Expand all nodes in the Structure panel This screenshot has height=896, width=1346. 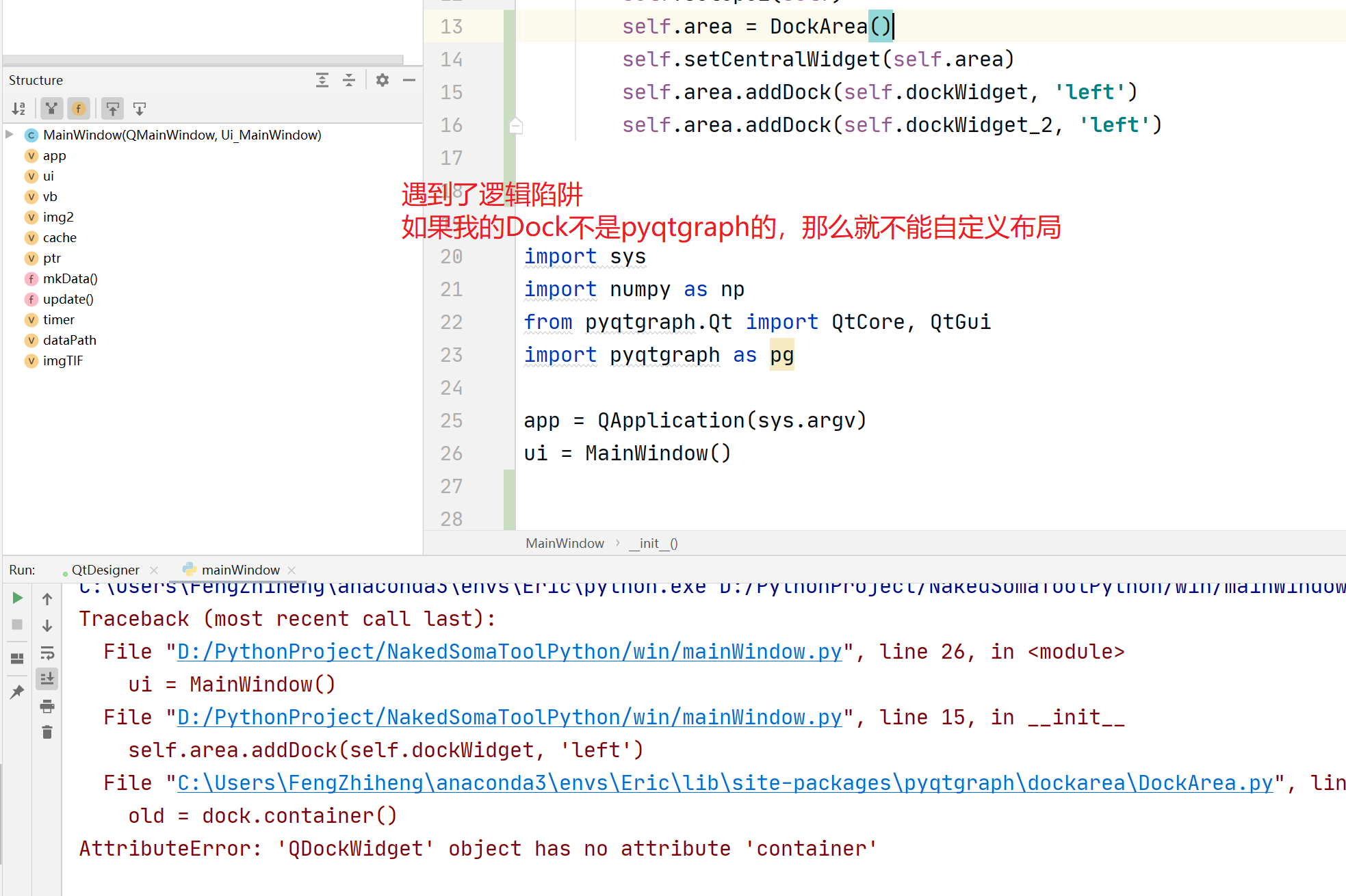322,80
